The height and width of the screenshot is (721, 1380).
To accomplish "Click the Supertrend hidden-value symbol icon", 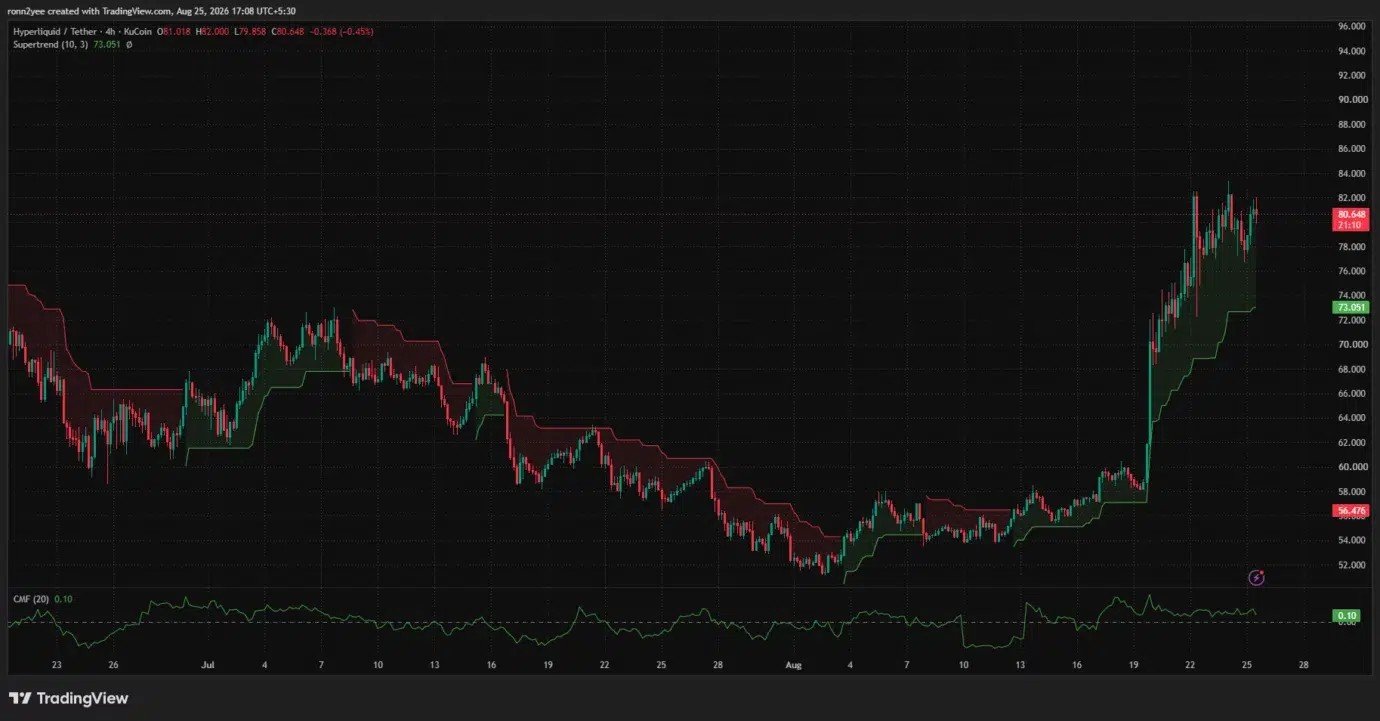I will (x=129, y=44).
